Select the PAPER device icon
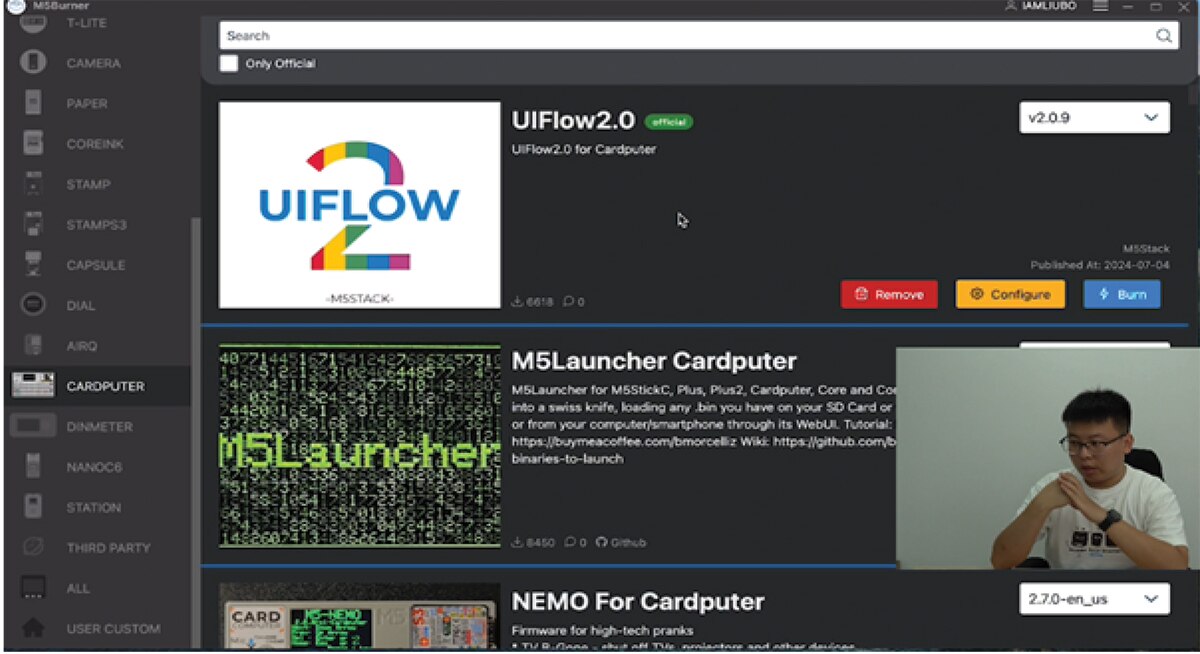 [34, 103]
